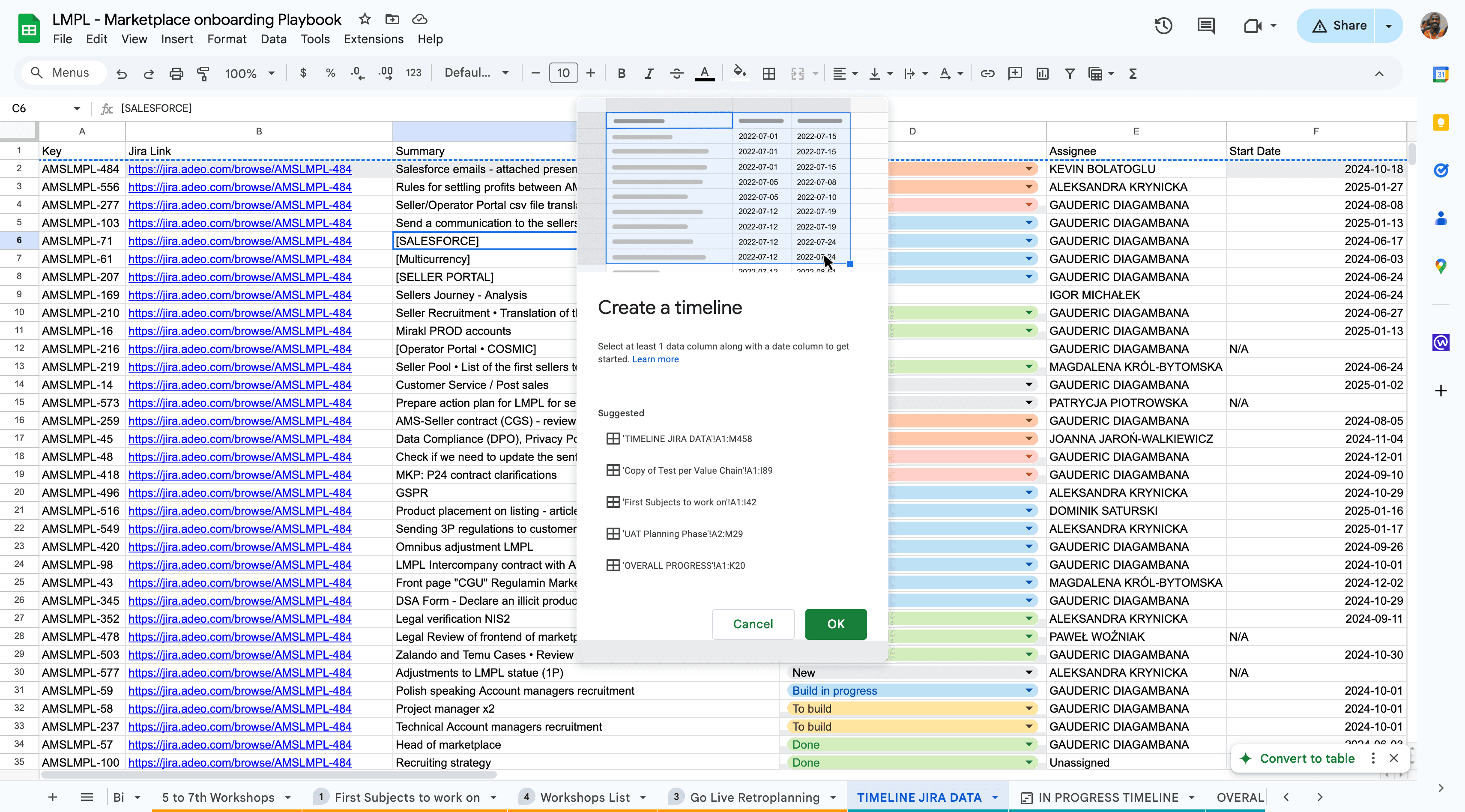
Task: Create a filter icon
Action: click(1070, 73)
